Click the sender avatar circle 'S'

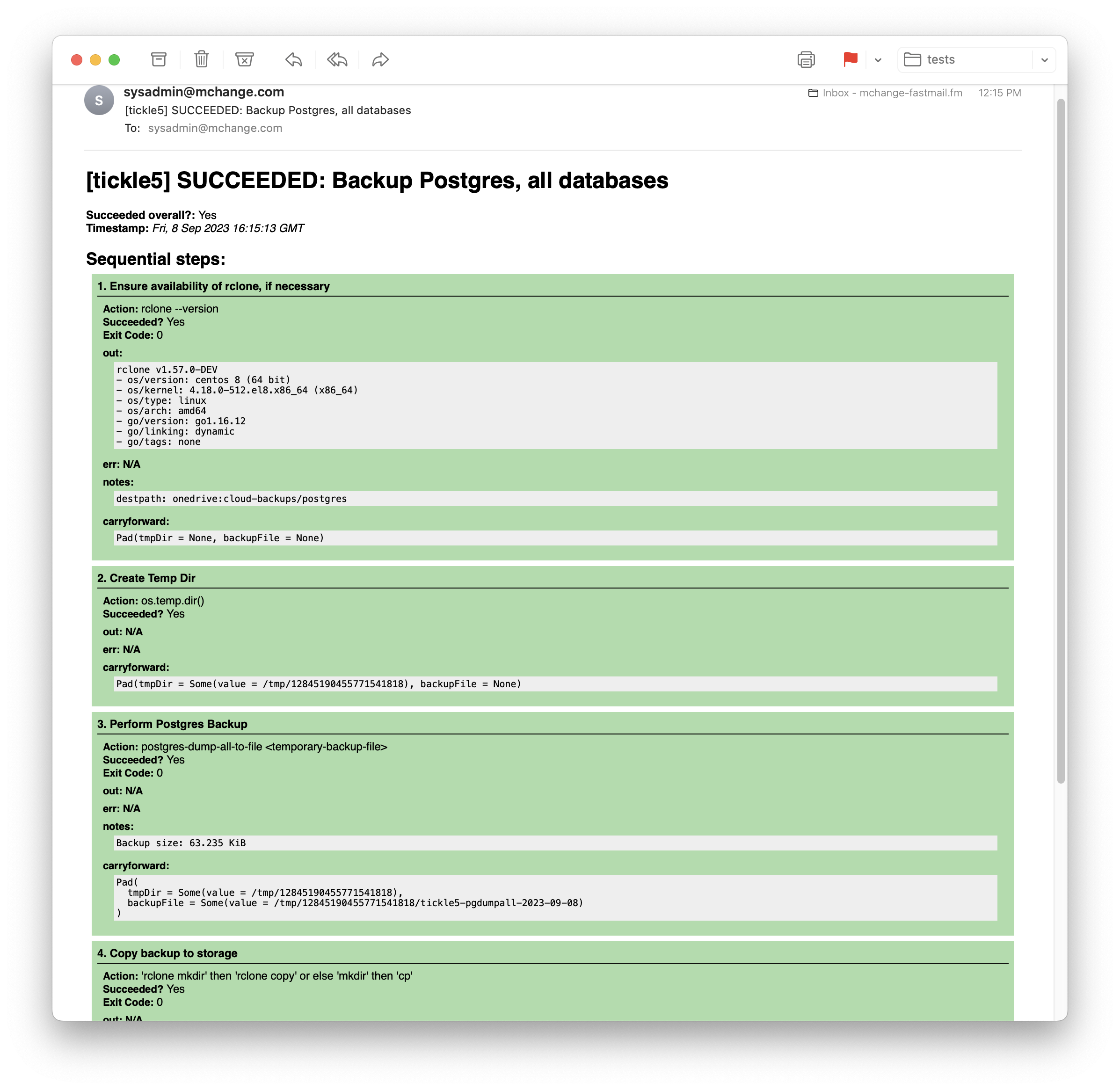pyautogui.click(x=99, y=100)
